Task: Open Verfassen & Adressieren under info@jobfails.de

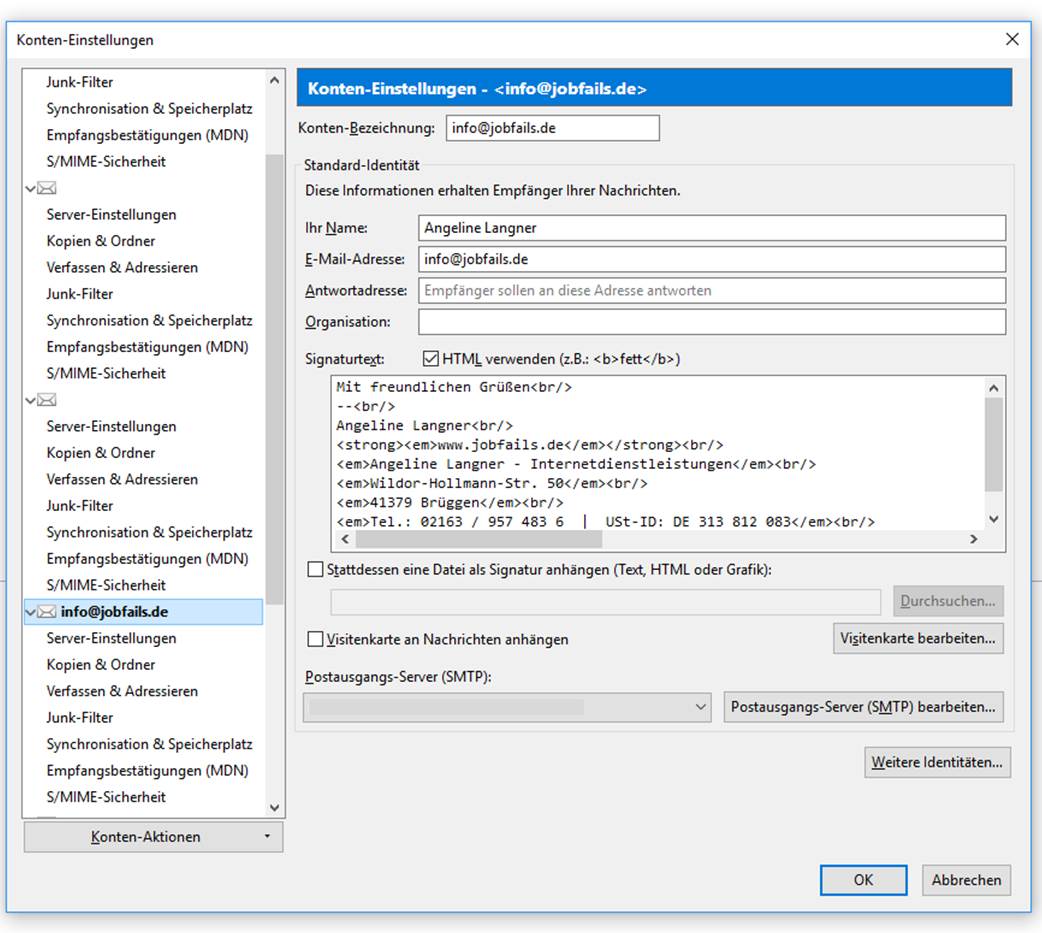Action: (122, 691)
